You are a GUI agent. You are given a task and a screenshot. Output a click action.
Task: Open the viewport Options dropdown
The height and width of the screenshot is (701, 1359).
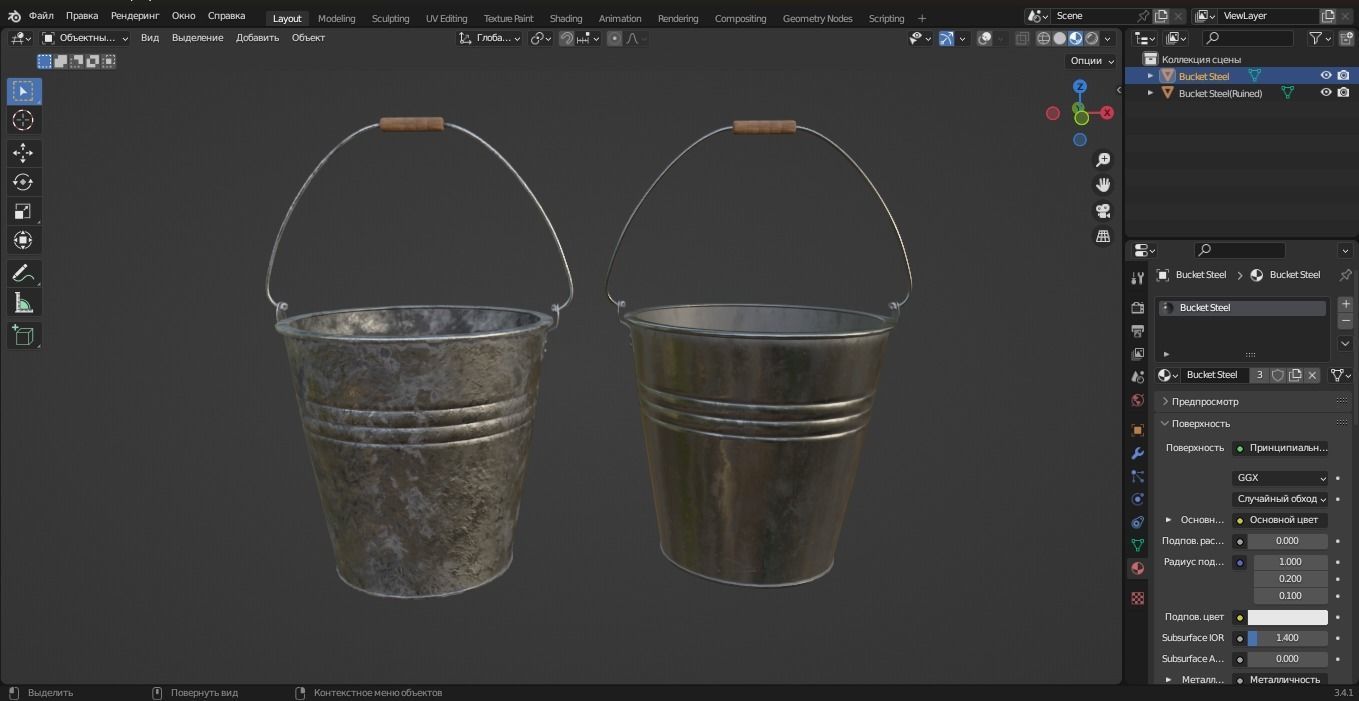tap(1092, 60)
